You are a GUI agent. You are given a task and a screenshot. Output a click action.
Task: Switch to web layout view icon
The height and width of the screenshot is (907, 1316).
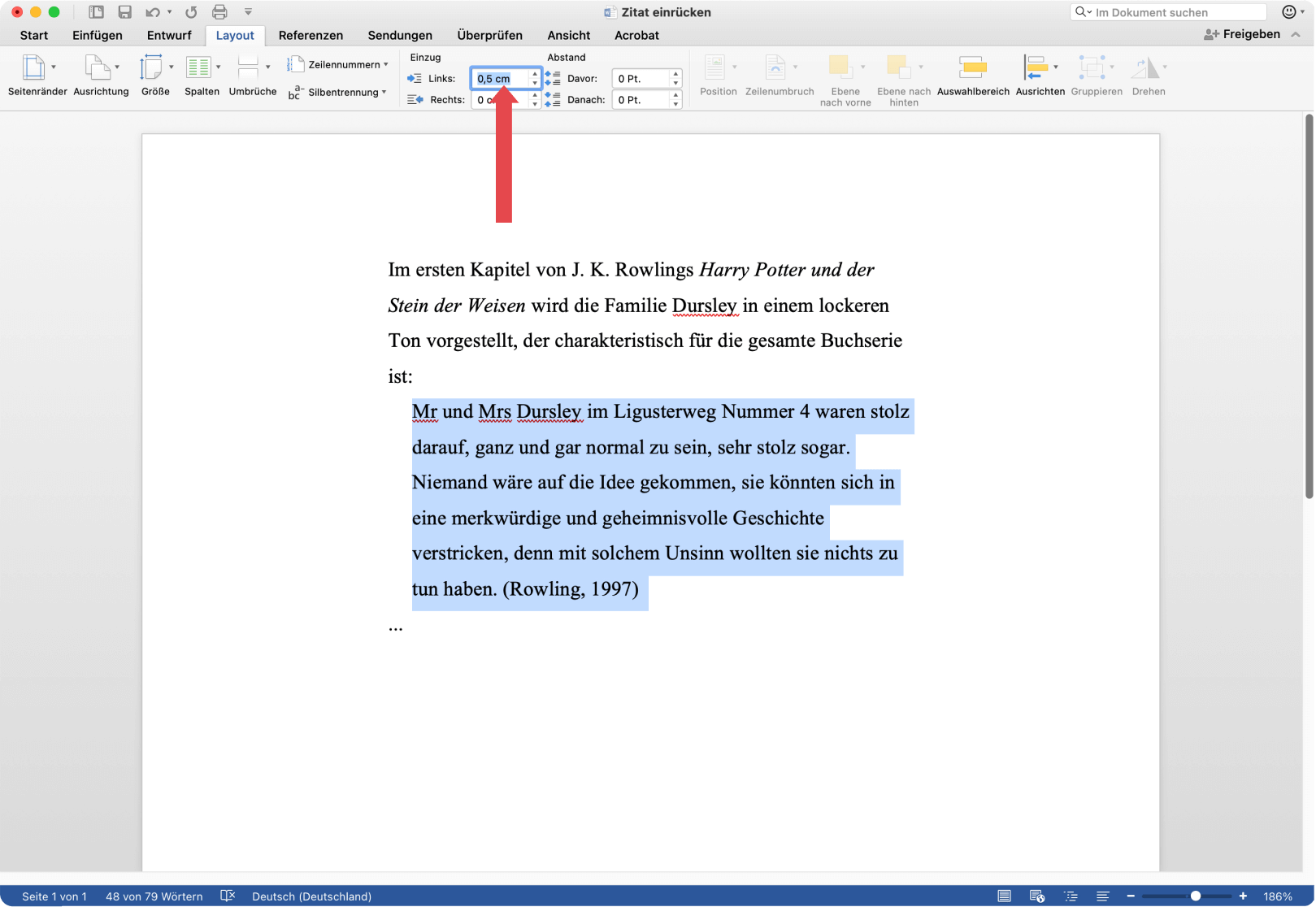tap(1037, 896)
